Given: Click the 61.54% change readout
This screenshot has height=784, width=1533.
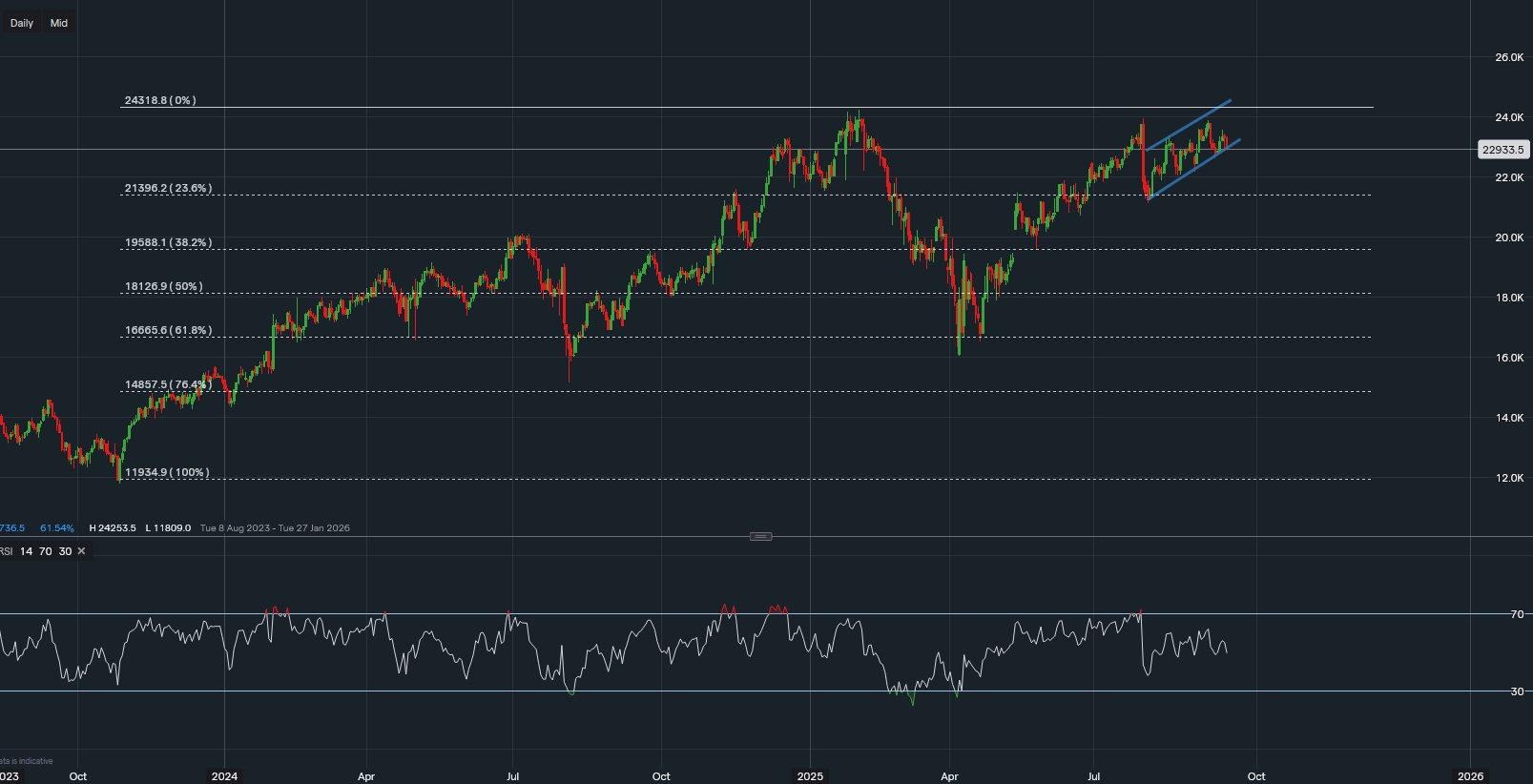Looking at the screenshot, I should pos(56,527).
